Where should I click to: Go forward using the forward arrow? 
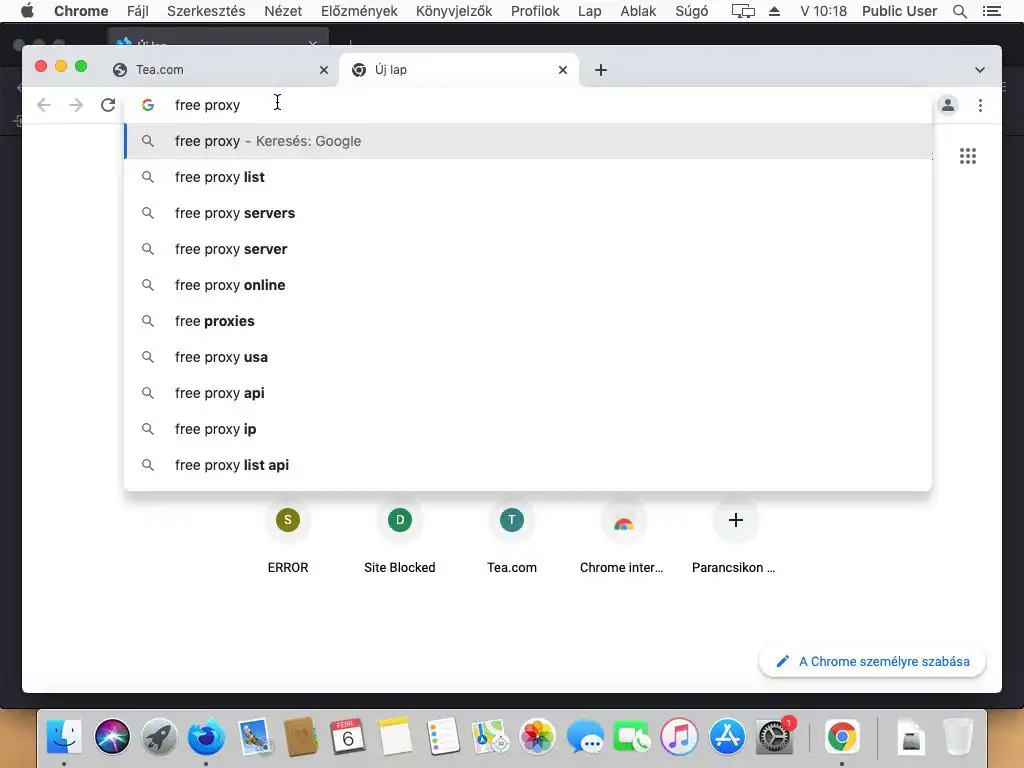[76, 105]
